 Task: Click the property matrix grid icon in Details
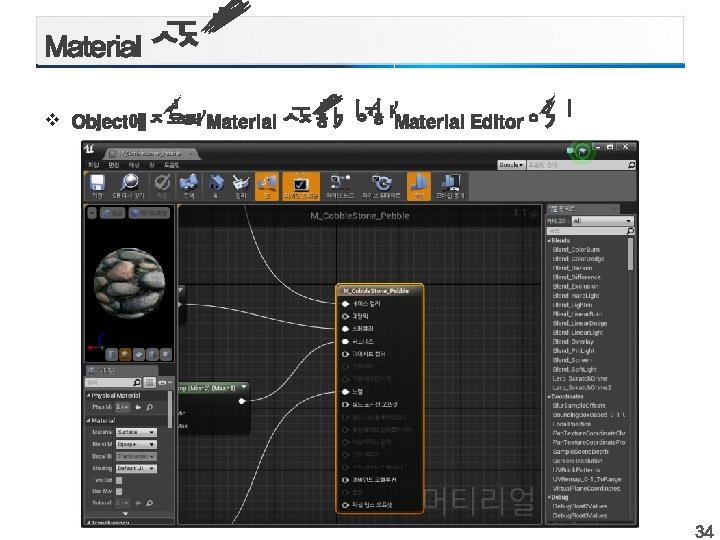[150, 382]
